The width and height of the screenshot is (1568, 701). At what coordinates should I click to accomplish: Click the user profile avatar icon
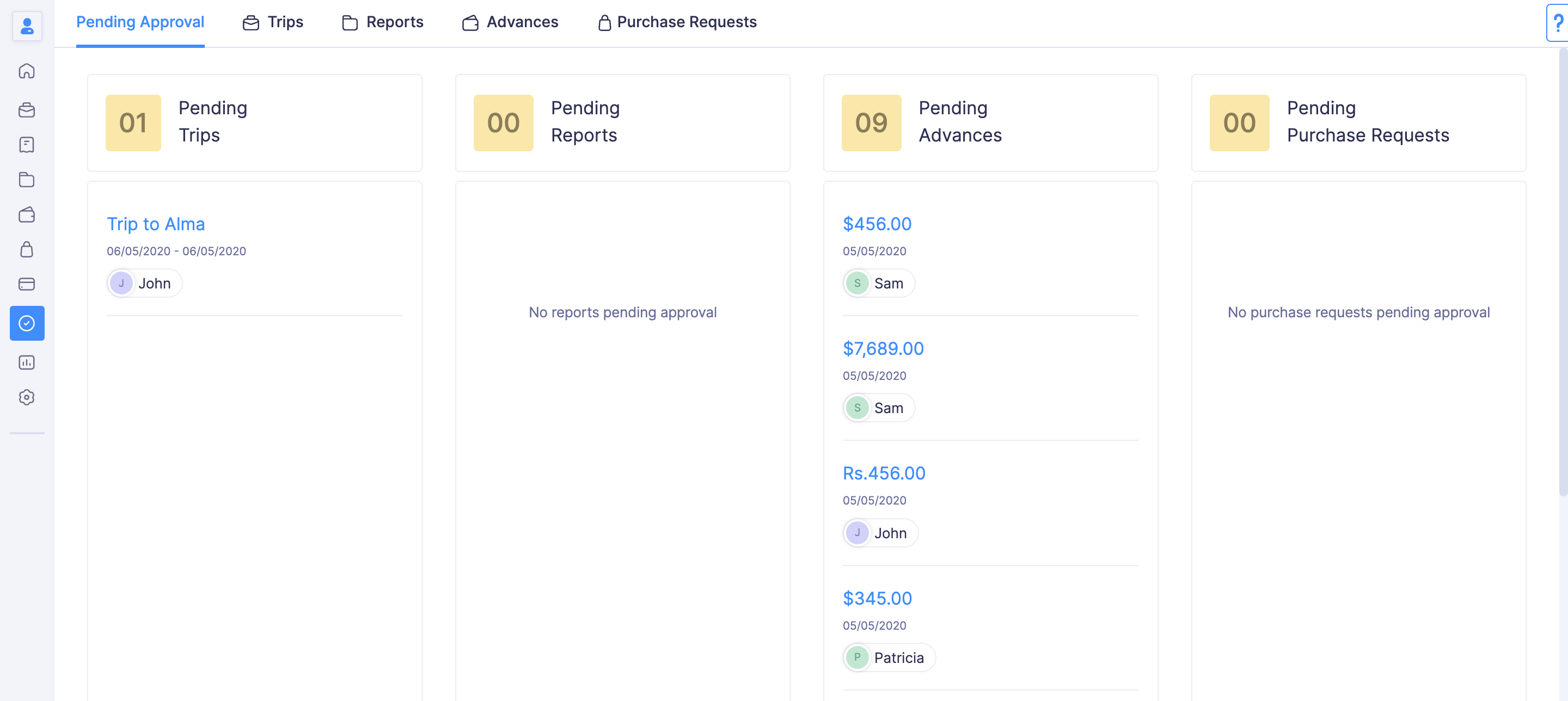click(27, 26)
